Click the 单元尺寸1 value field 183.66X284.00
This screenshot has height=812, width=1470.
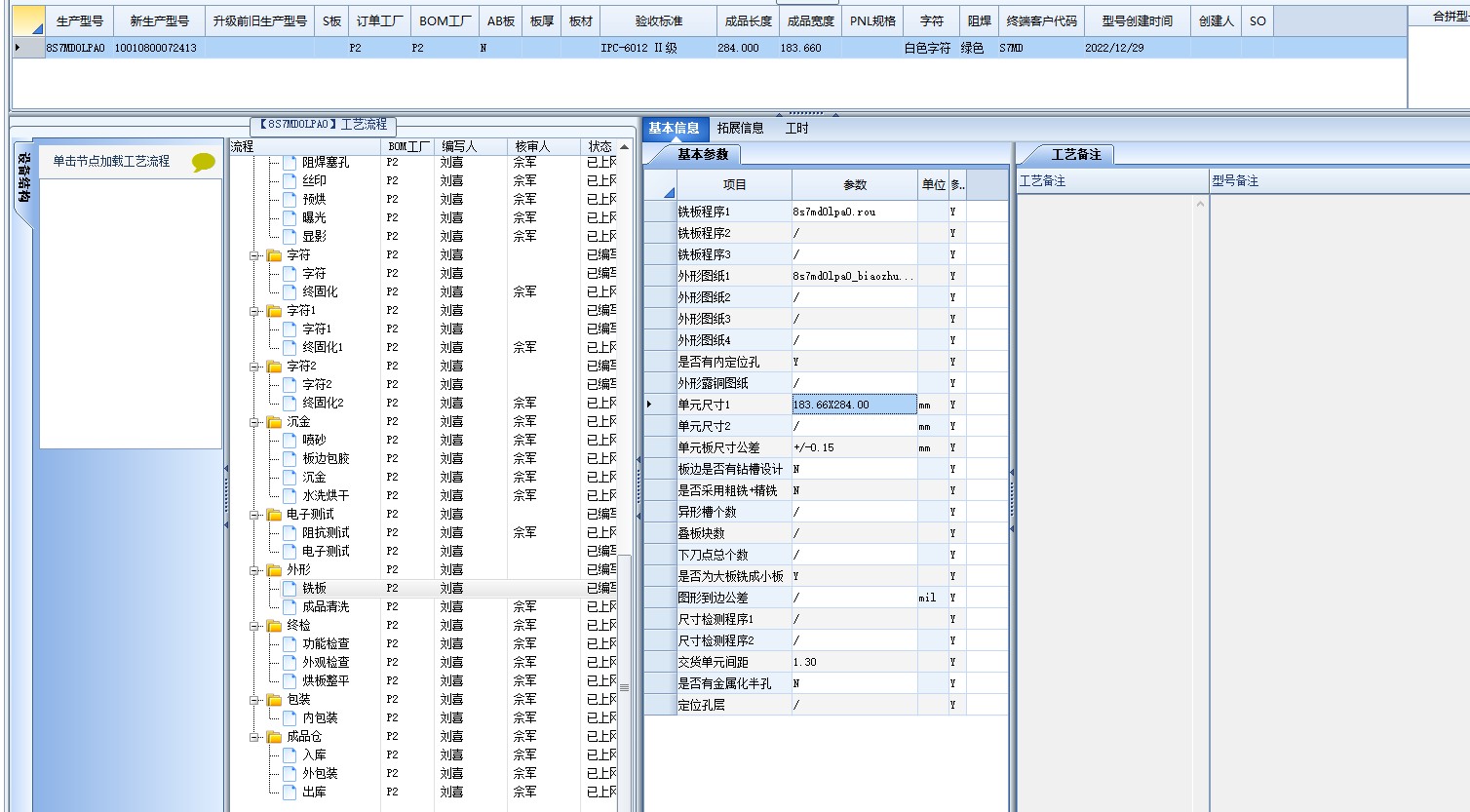tap(855, 405)
